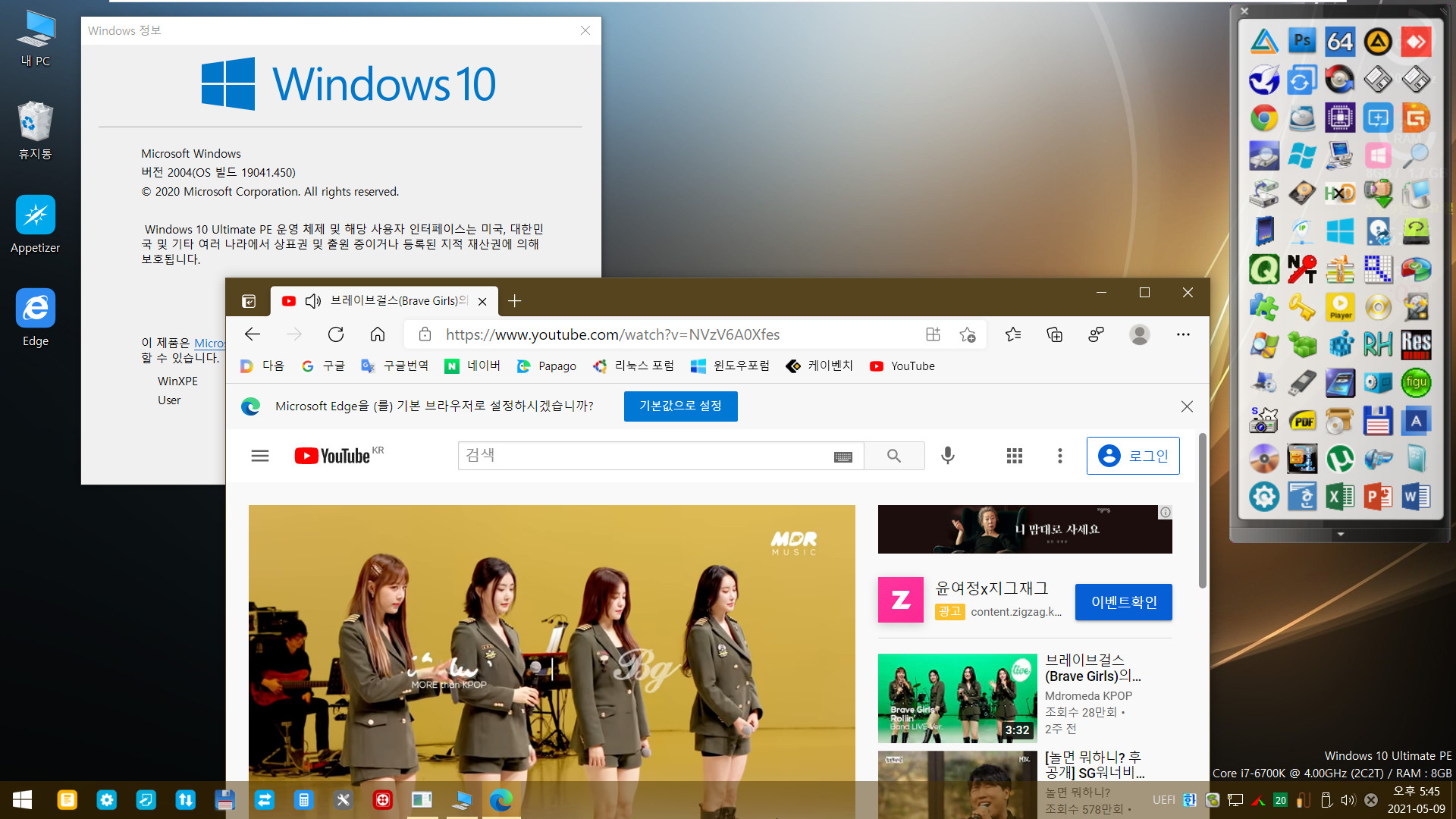This screenshot has width=1456, height=819.
Task: Open the 윈도우포럼 bookmark
Action: tap(730, 366)
